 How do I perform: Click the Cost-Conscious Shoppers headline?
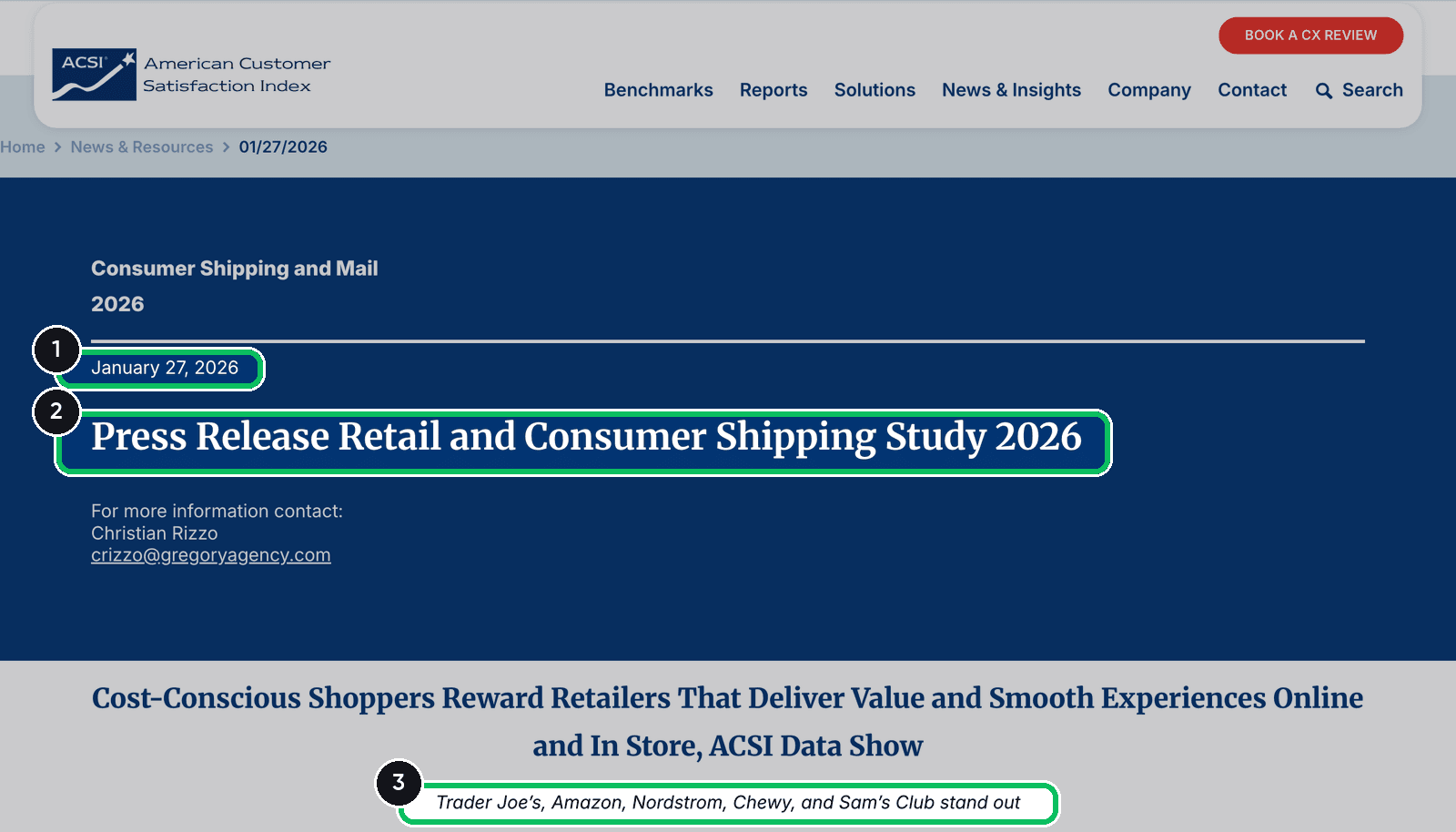click(x=728, y=722)
